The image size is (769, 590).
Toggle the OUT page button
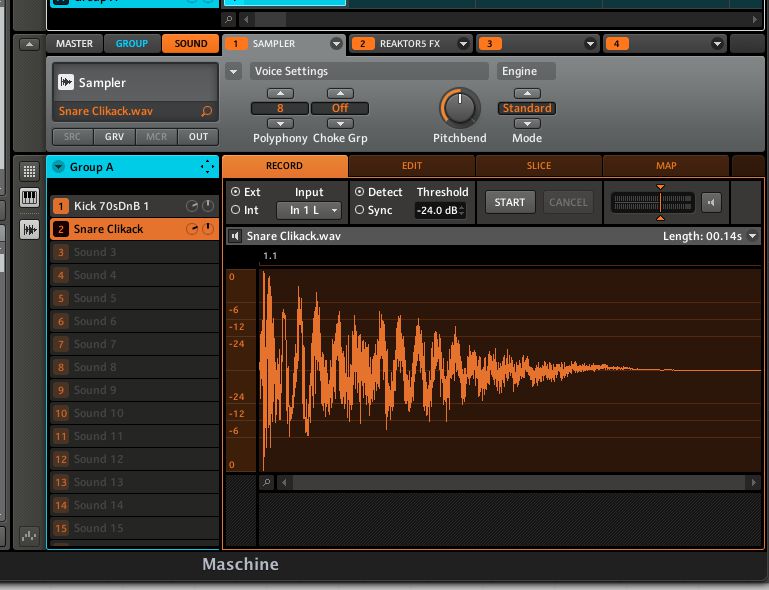tap(198, 137)
